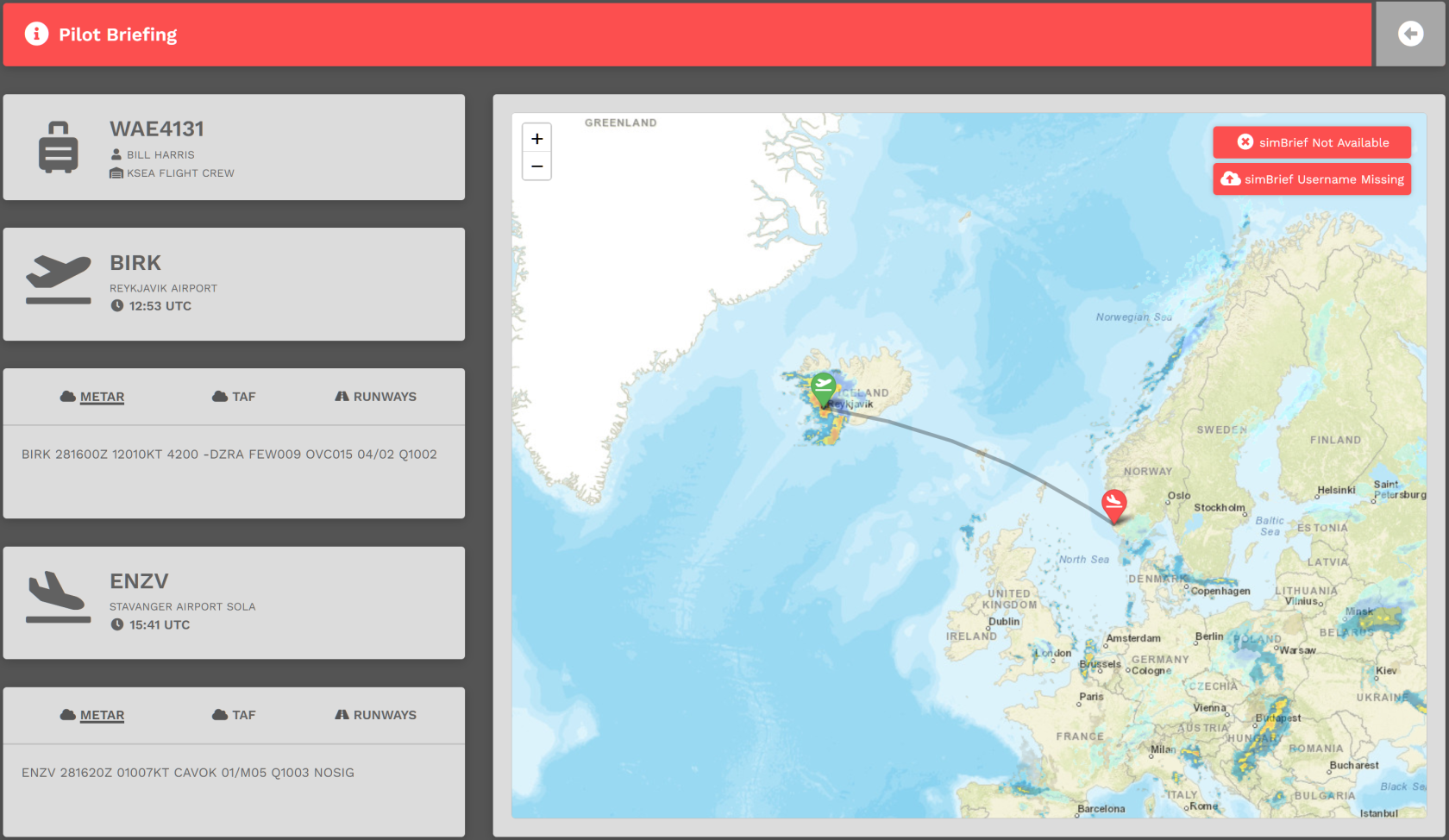Screen dimensions: 1449x840
Task: Click the back arrow button in header
Action: (x=1410, y=34)
